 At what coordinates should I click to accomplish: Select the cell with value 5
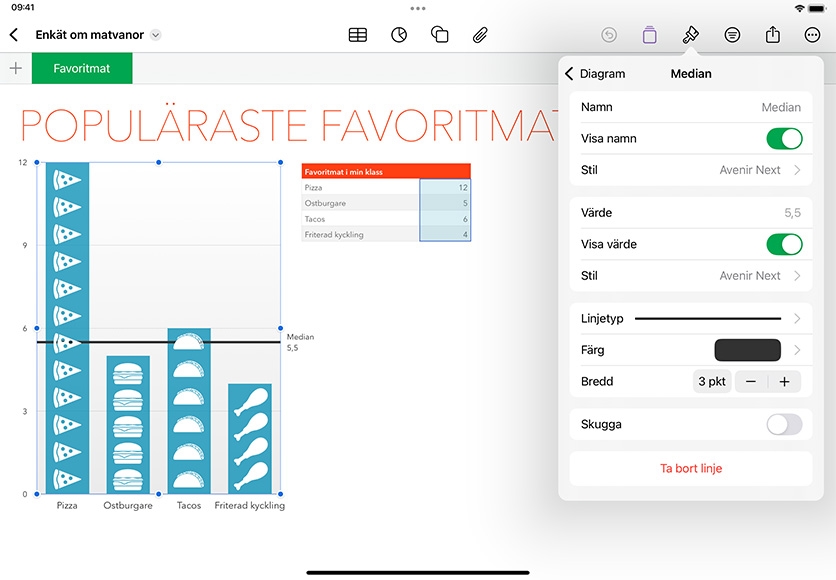[x=445, y=203]
